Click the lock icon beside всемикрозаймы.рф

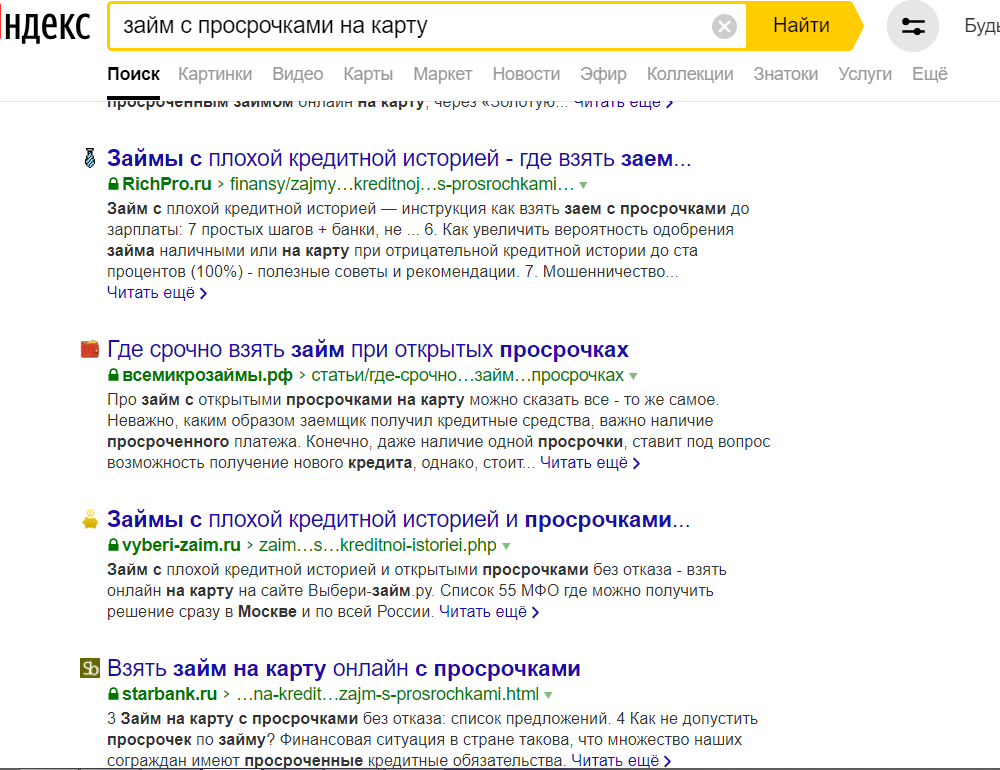click(113, 375)
